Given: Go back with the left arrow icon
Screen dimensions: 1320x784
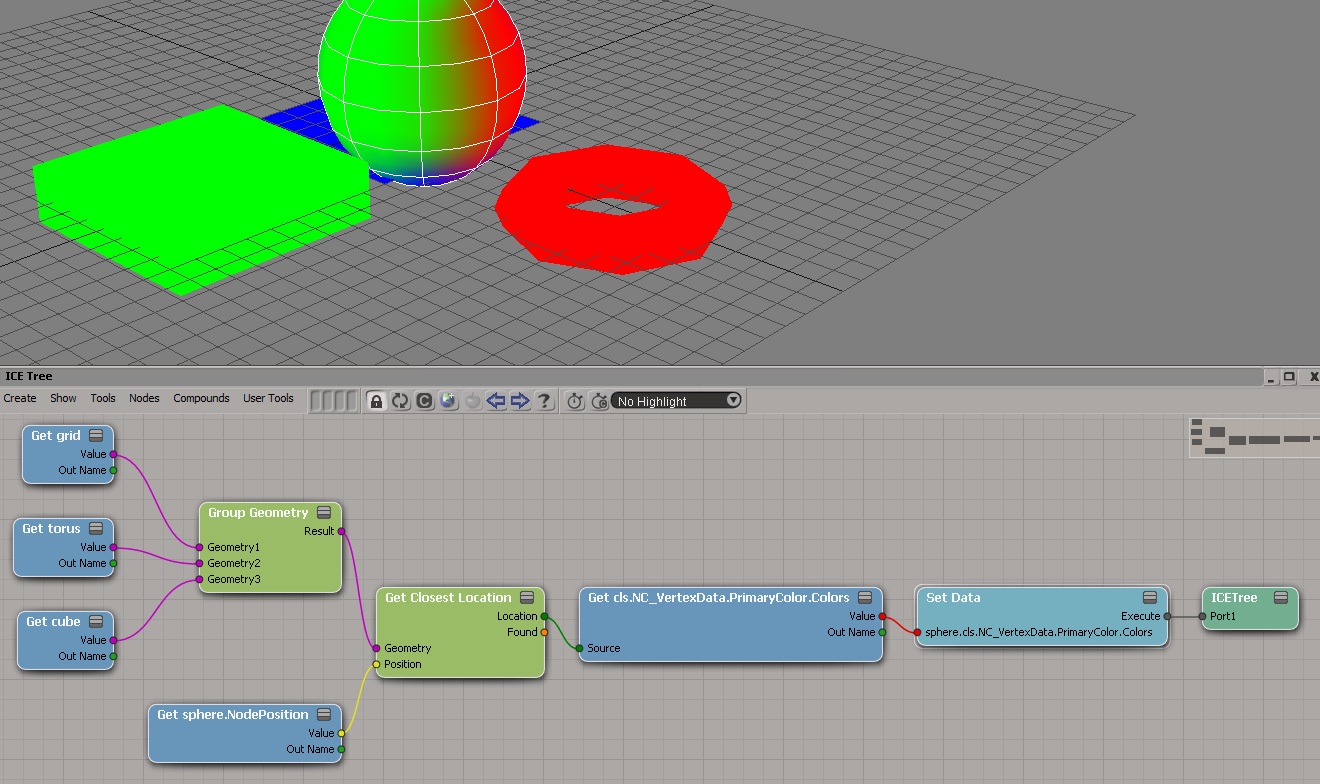Looking at the screenshot, I should 496,401.
